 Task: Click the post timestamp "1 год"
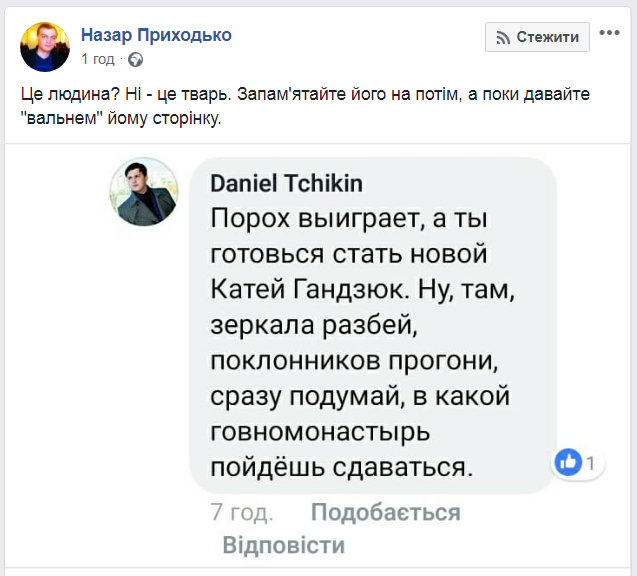click(97, 59)
